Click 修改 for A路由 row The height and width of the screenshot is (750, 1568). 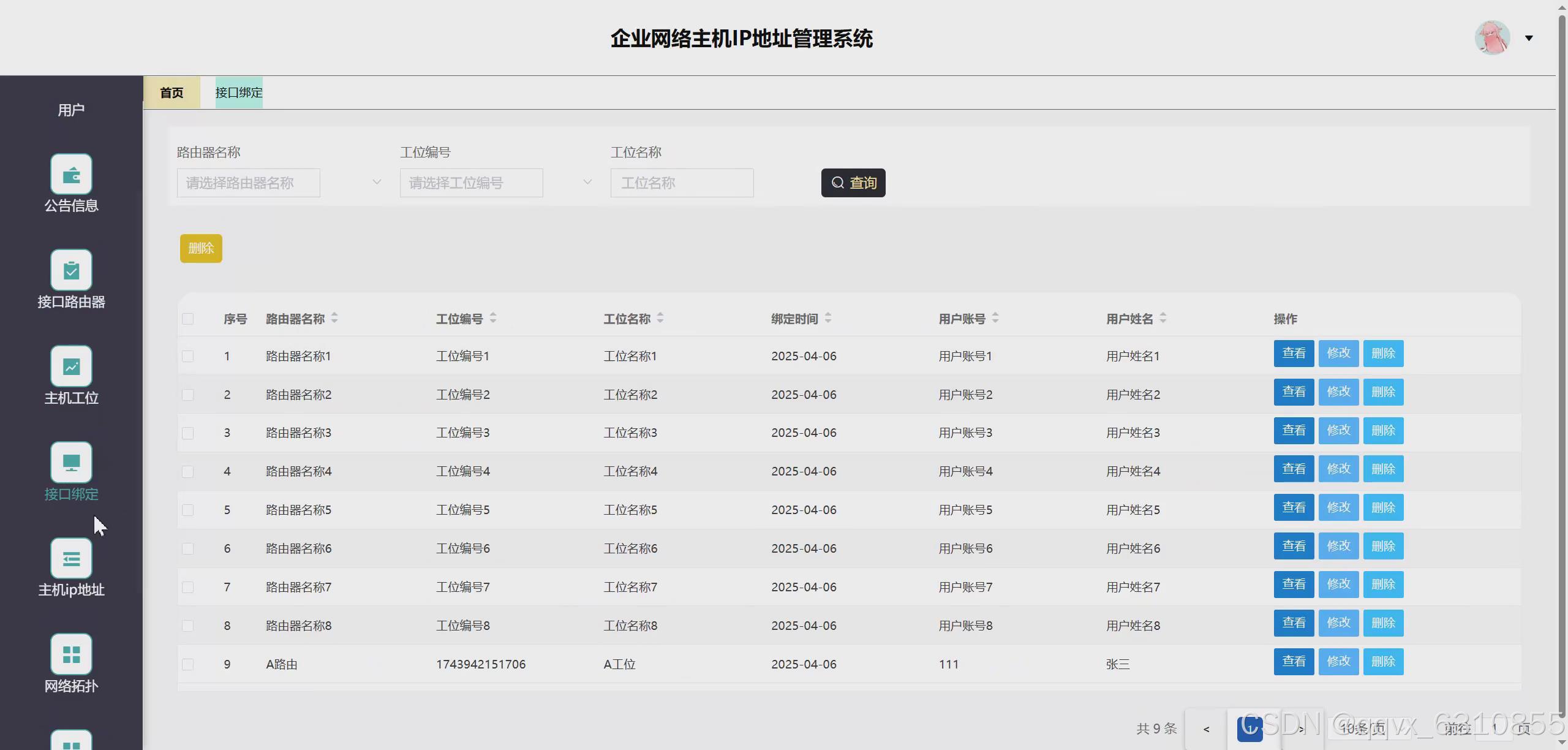[1338, 662]
